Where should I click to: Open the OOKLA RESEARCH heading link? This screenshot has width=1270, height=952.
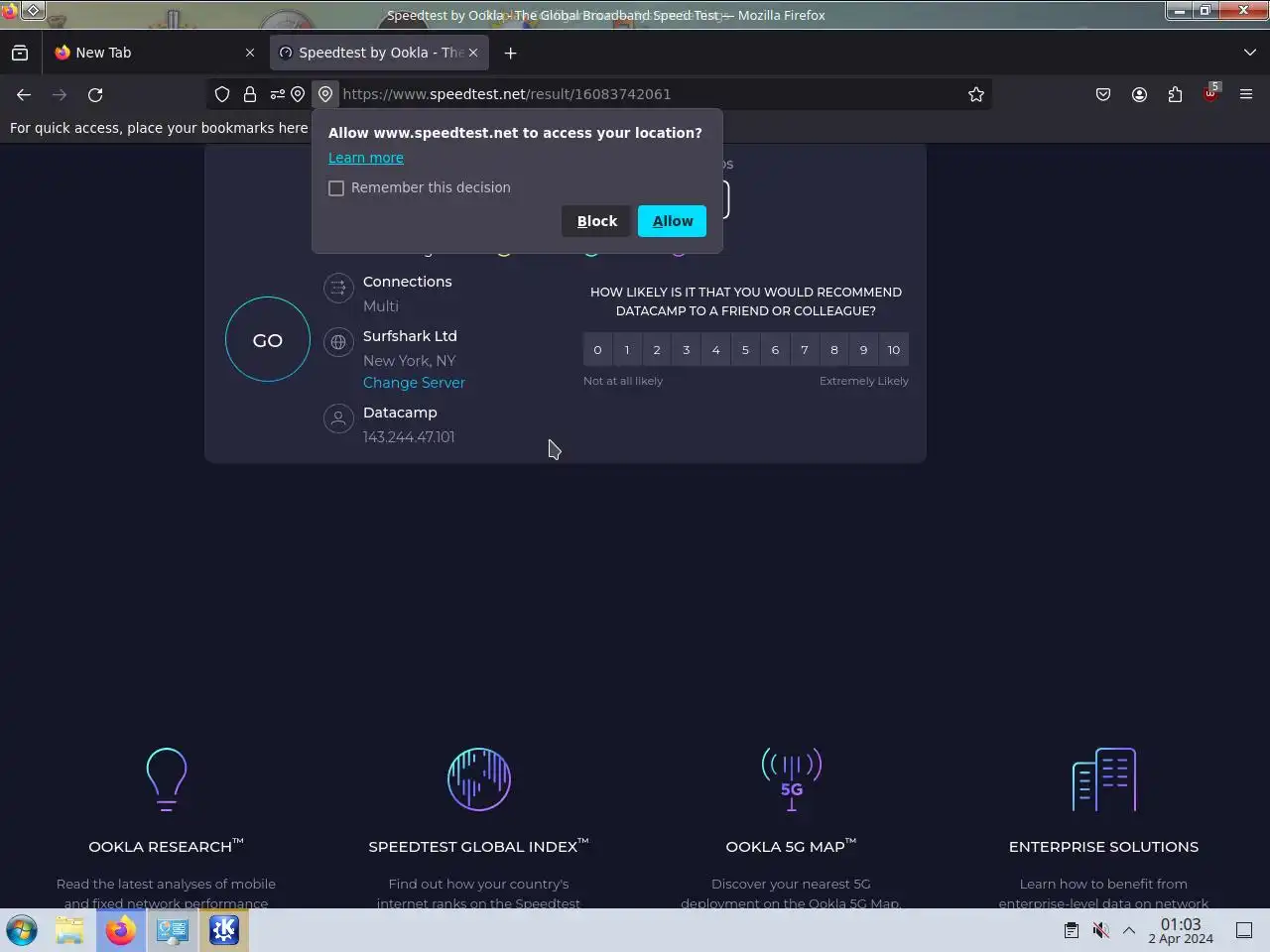tap(166, 846)
